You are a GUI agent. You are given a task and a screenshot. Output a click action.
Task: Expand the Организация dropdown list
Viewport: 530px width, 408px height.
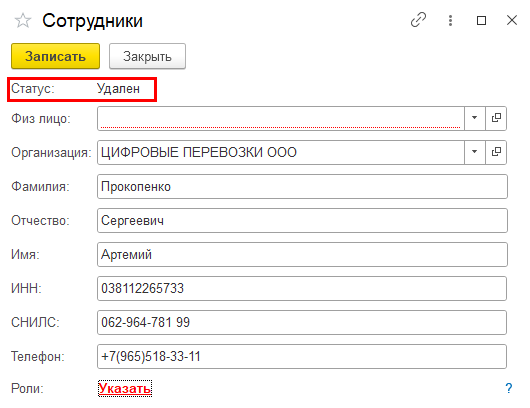475,152
